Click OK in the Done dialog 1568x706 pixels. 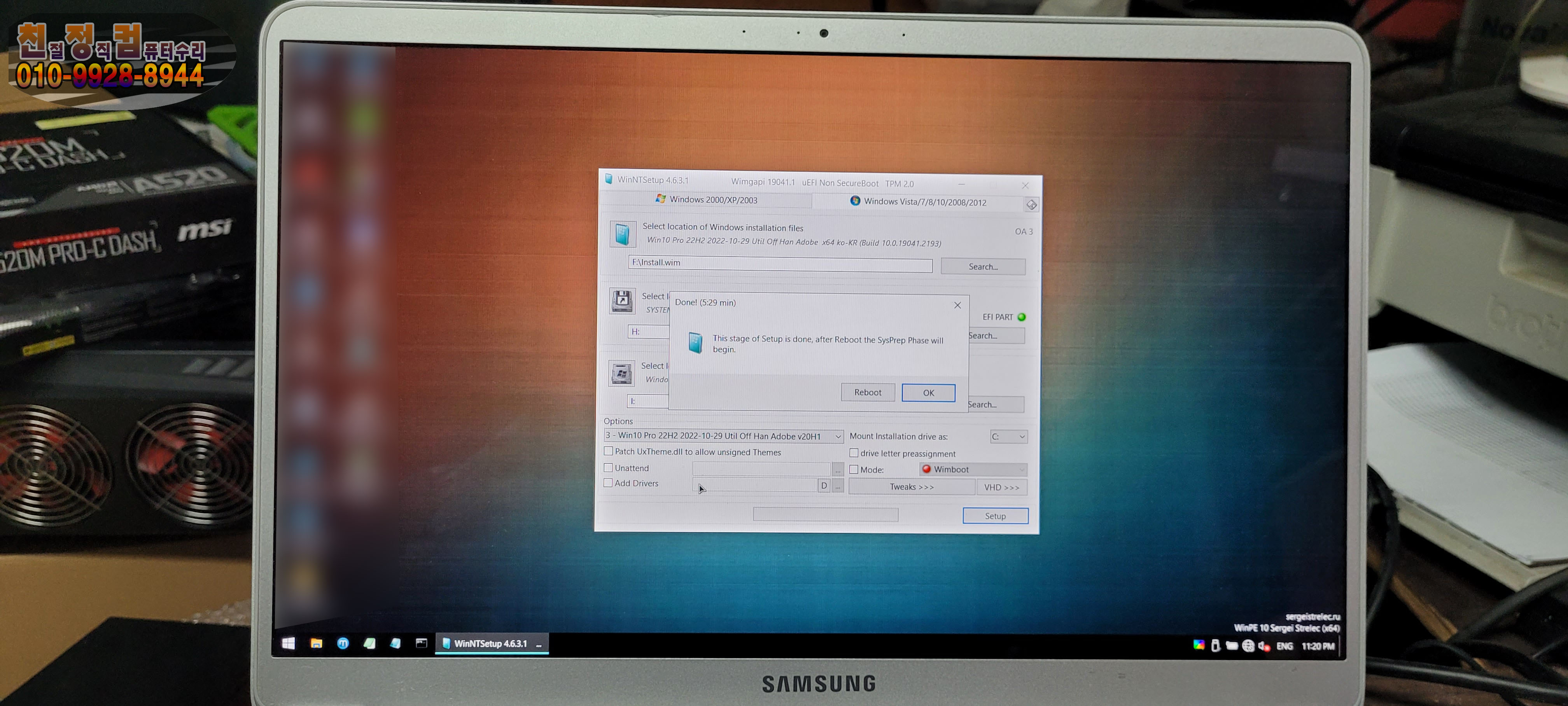[927, 393]
